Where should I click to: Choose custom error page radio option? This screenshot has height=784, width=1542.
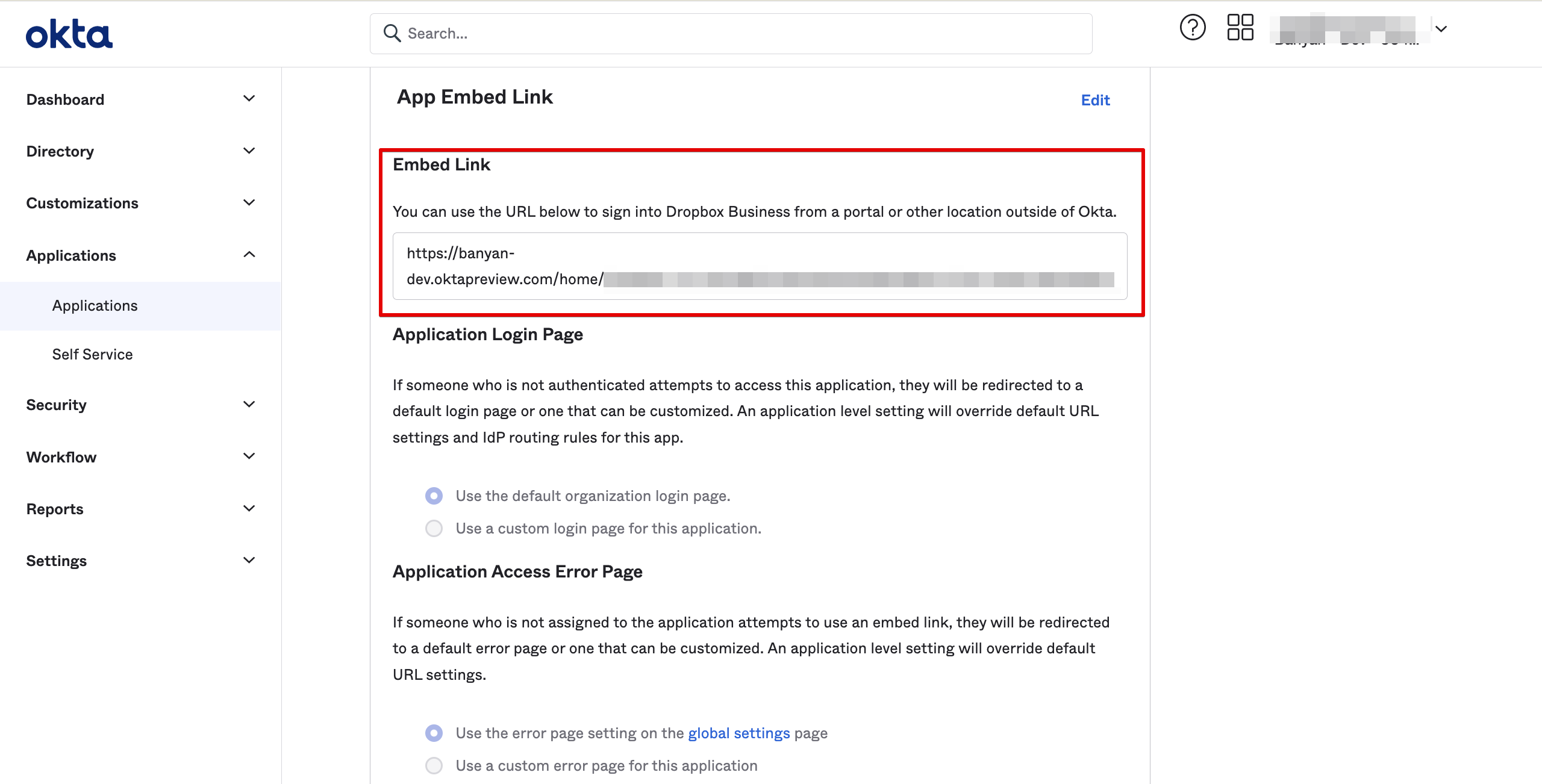click(x=434, y=766)
